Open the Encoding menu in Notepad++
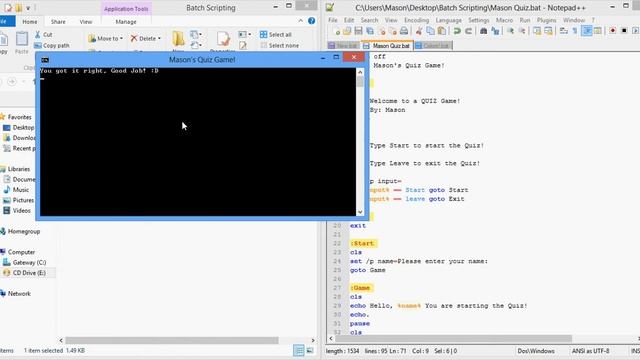The height and width of the screenshot is (360, 640). point(416,20)
